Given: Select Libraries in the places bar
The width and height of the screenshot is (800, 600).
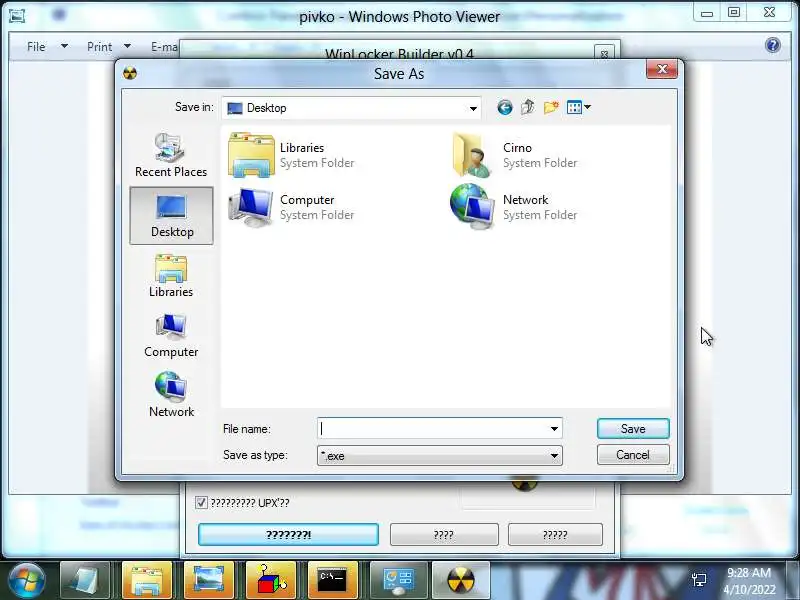Looking at the screenshot, I should [x=171, y=276].
